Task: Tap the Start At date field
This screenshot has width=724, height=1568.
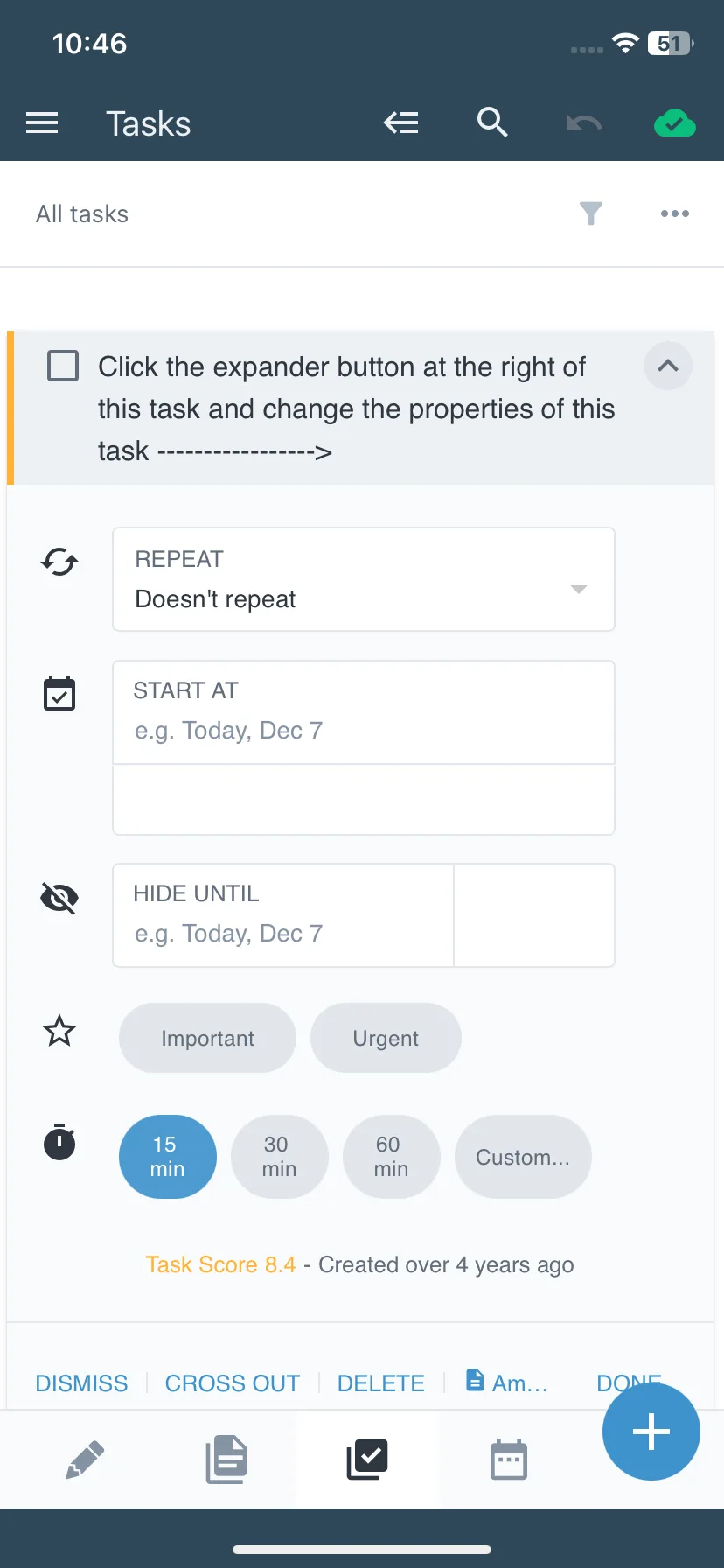Action: point(364,712)
